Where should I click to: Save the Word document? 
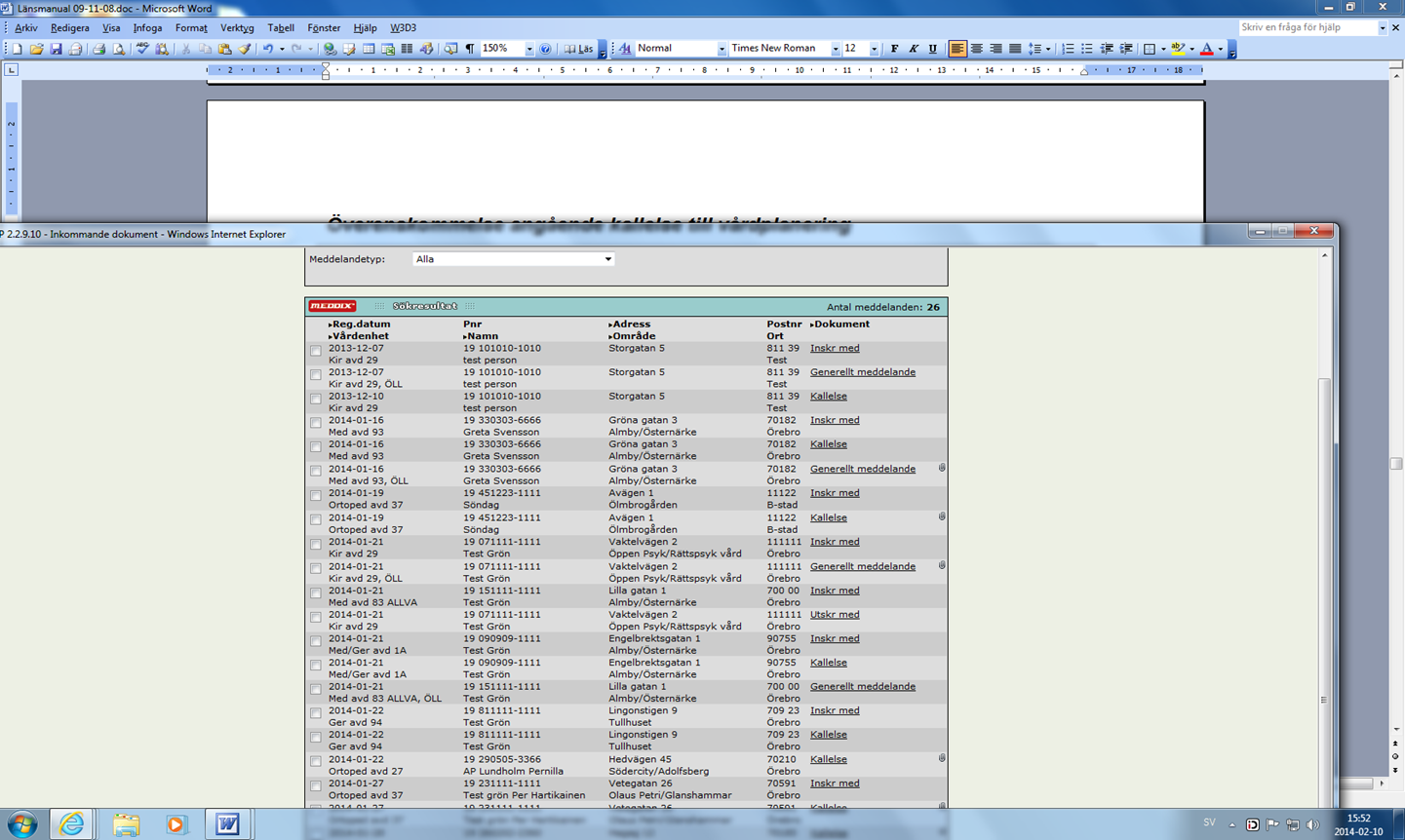(x=56, y=49)
